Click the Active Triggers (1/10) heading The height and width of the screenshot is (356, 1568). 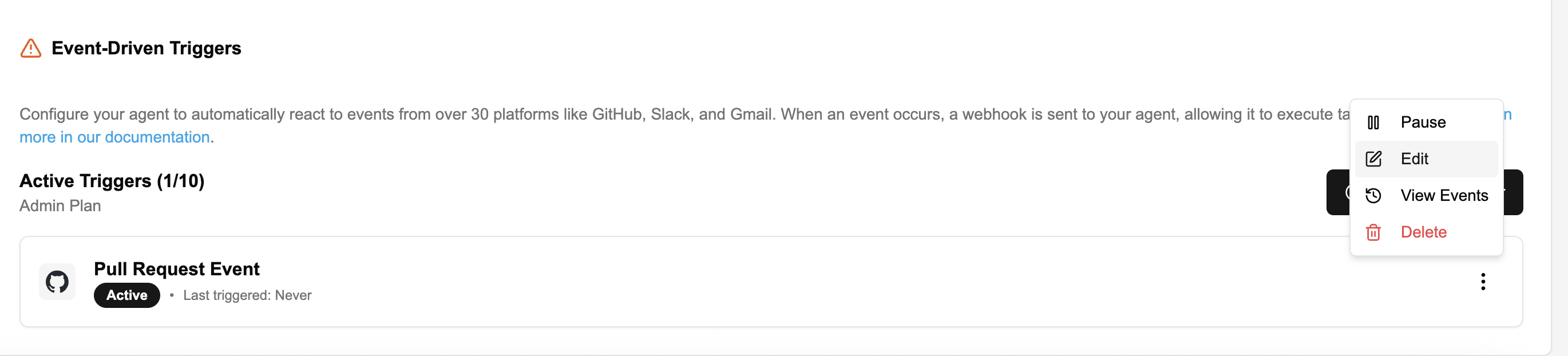coord(112,181)
